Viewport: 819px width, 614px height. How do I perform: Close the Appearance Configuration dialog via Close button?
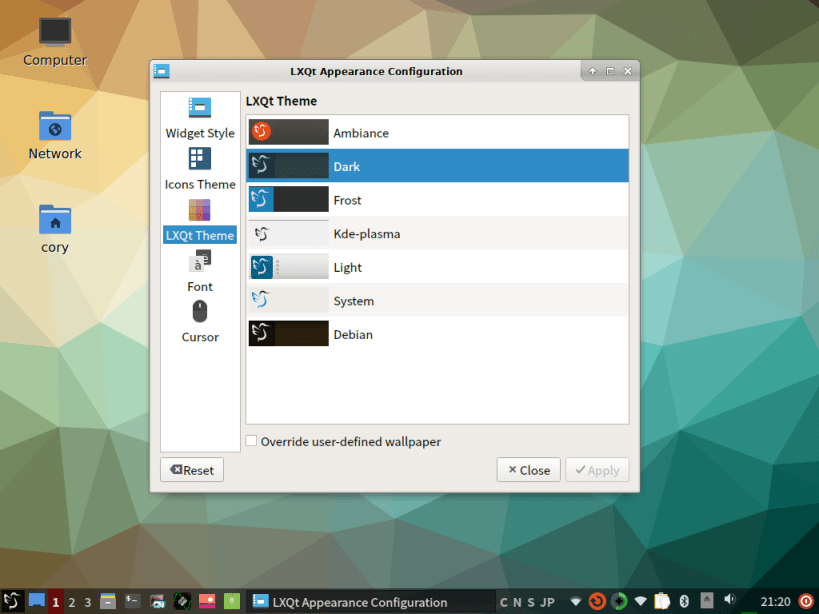[x=529, y=470]
